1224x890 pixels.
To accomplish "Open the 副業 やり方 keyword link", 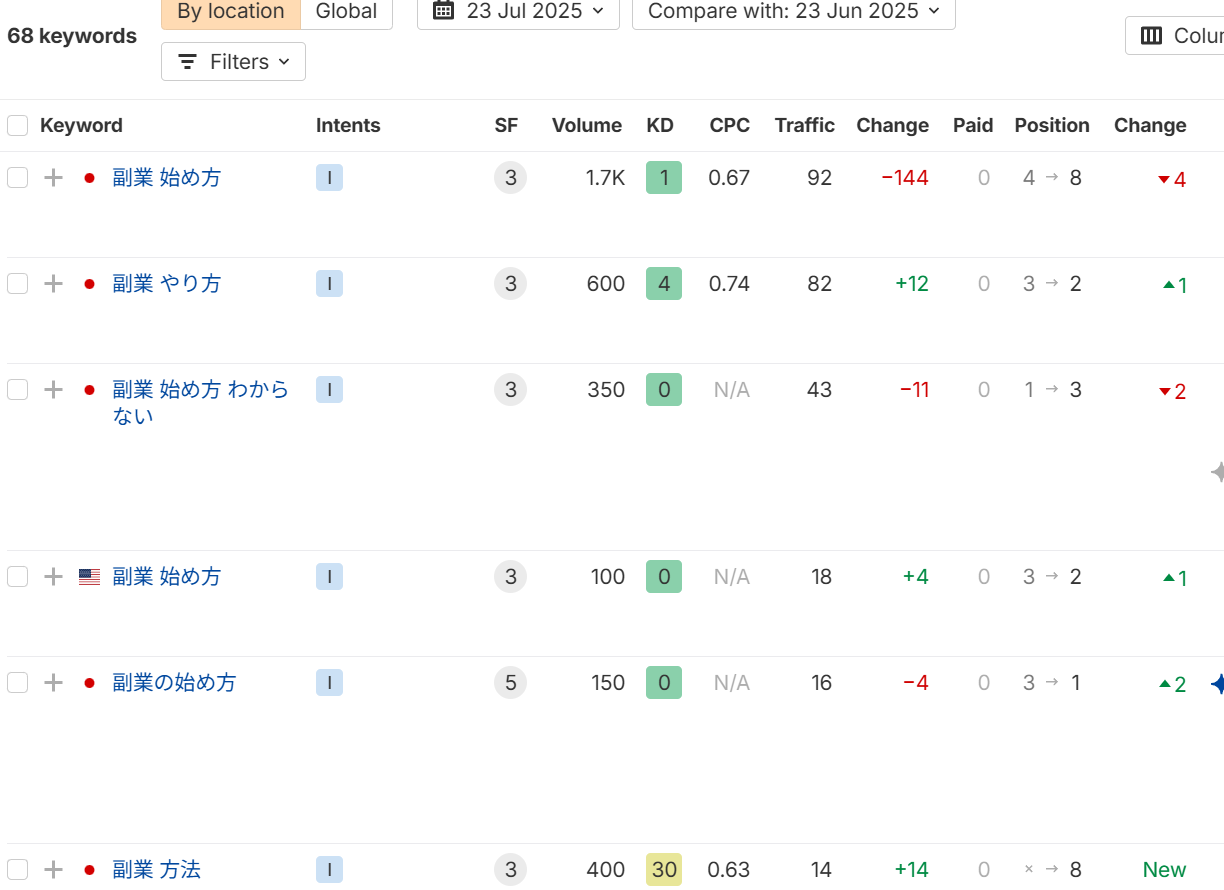I will [166, 284].
